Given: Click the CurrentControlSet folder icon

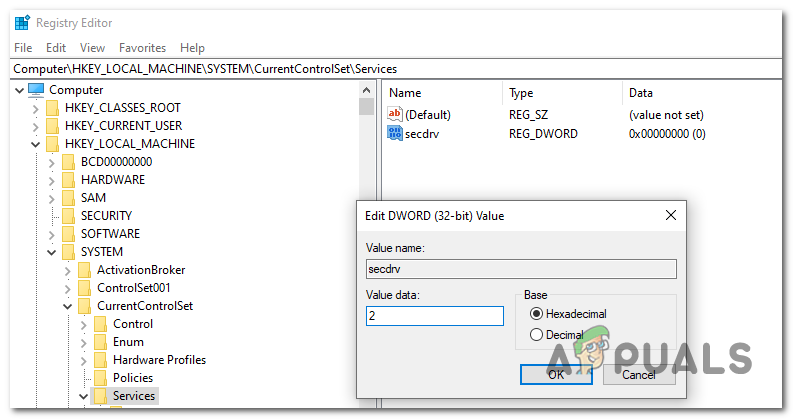Looking at the screenshot, I should click(x=84, y=306).
